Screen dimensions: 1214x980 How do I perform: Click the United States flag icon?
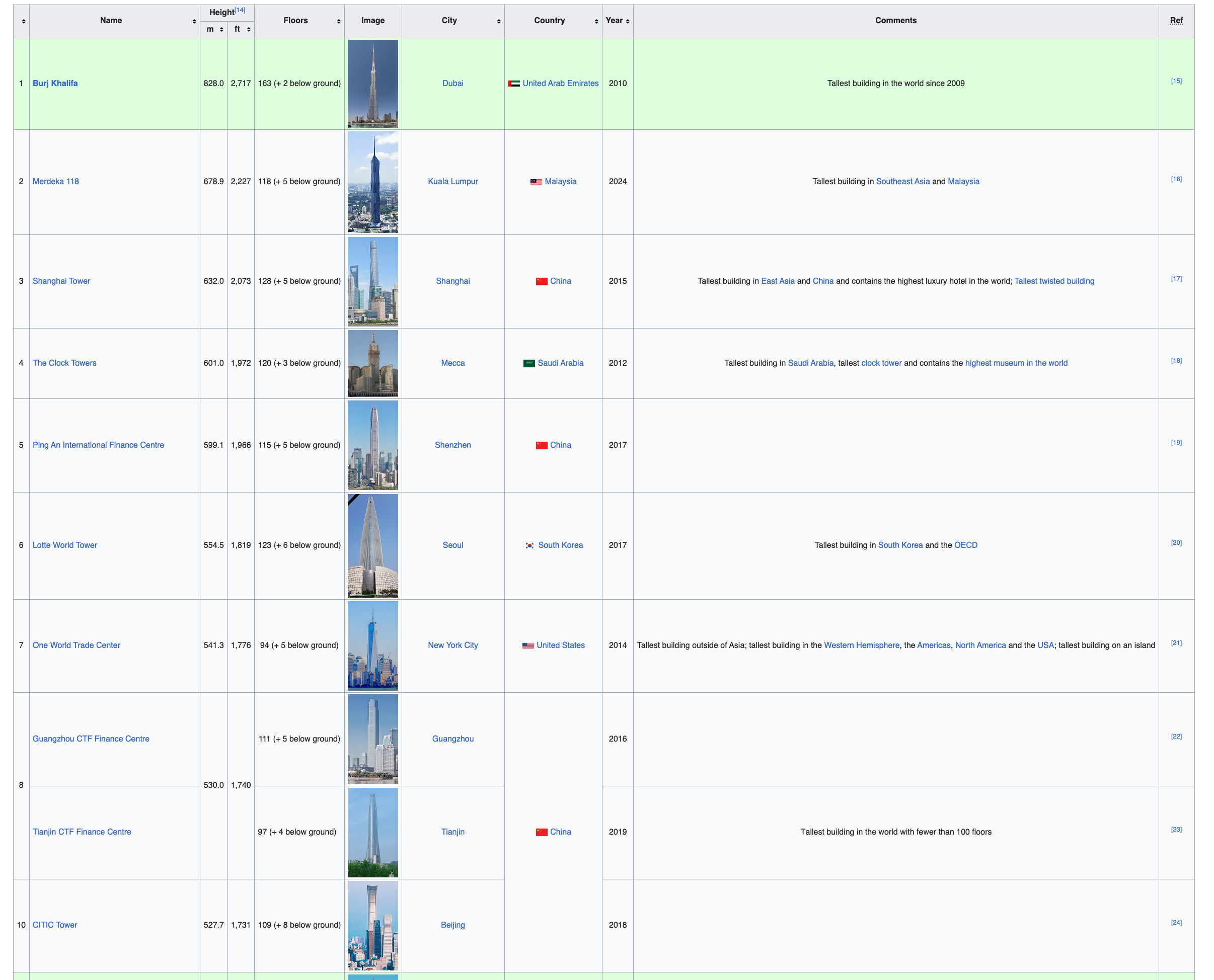coord(528,646)
